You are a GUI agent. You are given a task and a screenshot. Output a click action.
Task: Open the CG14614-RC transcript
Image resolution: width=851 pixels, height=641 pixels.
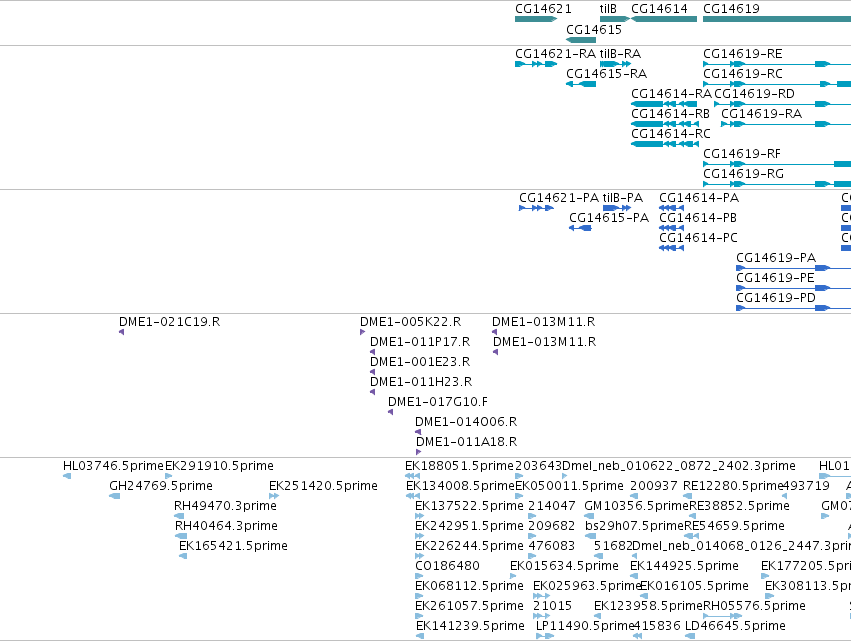664,144
